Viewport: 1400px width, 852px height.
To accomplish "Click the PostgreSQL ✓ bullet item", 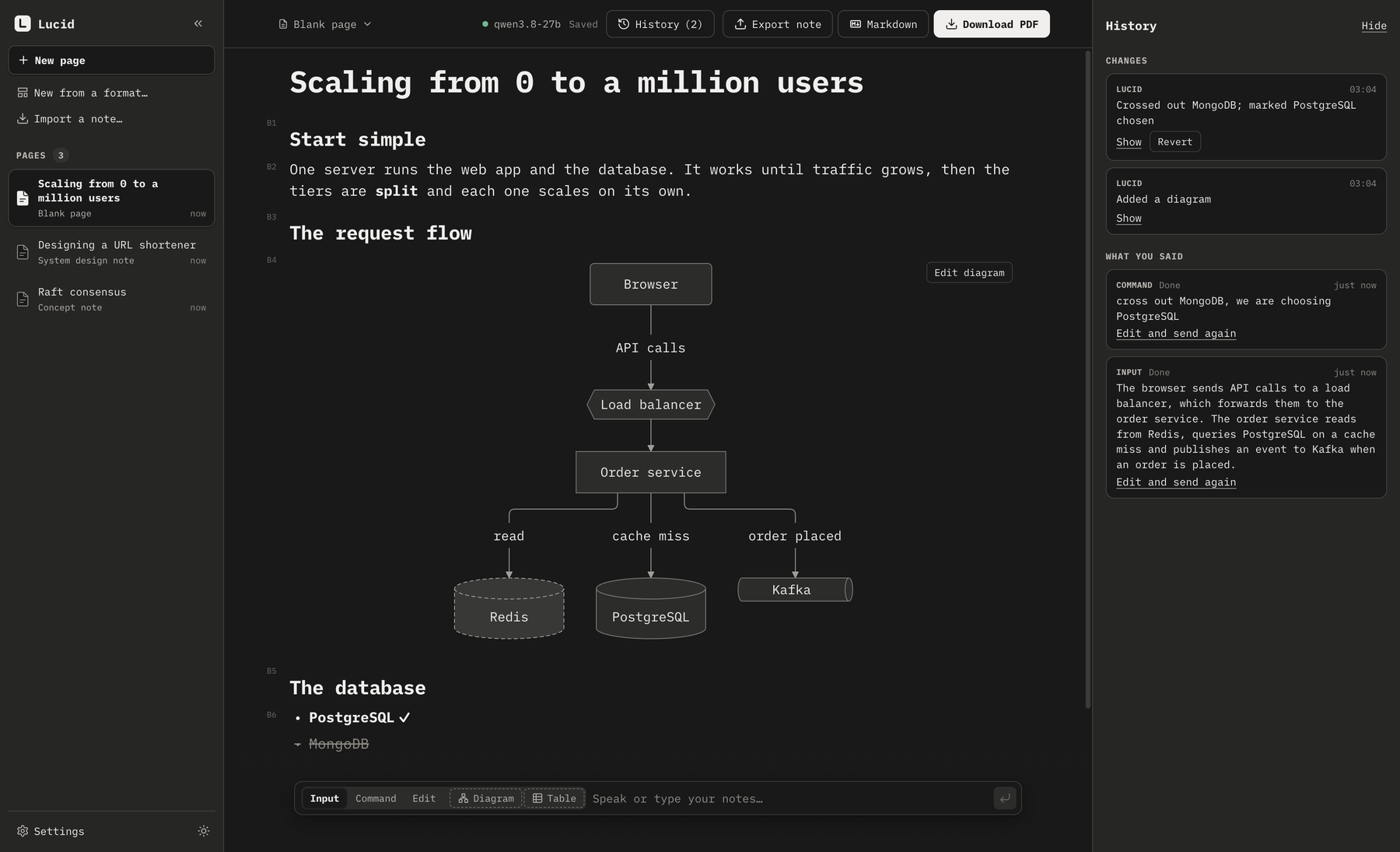I will point(359,717).
